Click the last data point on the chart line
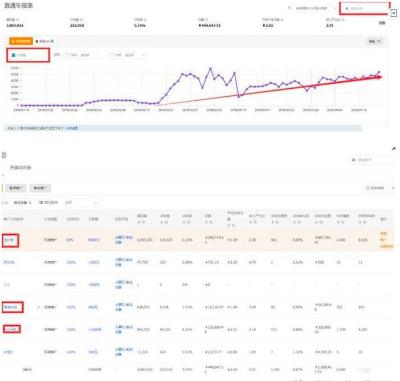The image size is (400, 381). (379, 72)
